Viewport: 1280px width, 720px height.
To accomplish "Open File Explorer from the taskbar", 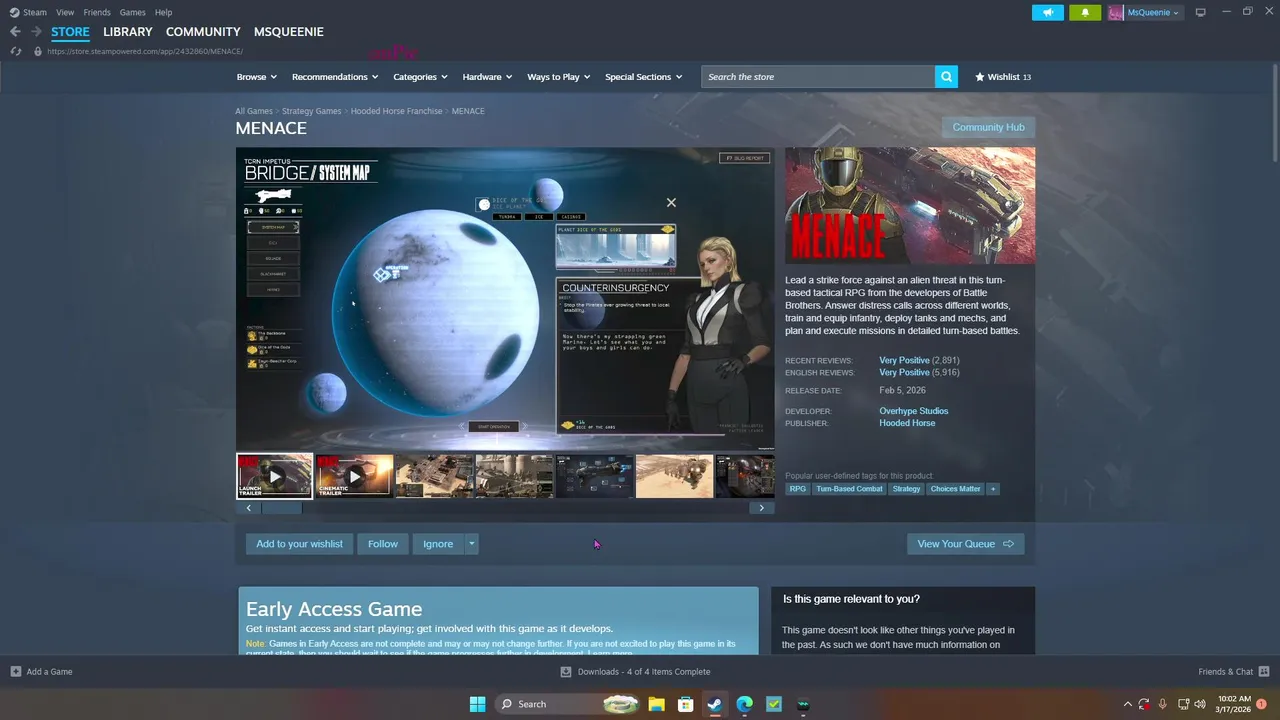I will (x=656, y=704).
